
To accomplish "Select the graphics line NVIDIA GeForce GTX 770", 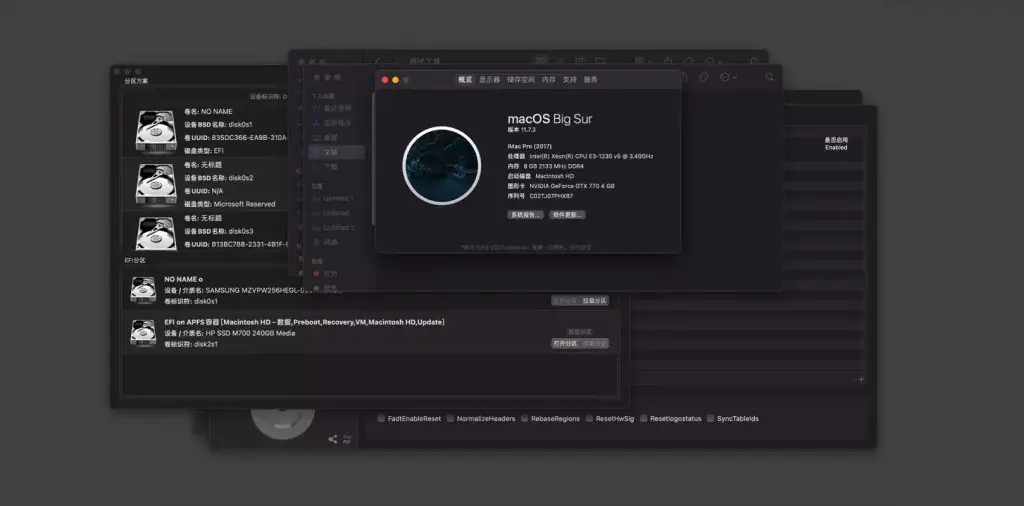I will coord(561,186).
